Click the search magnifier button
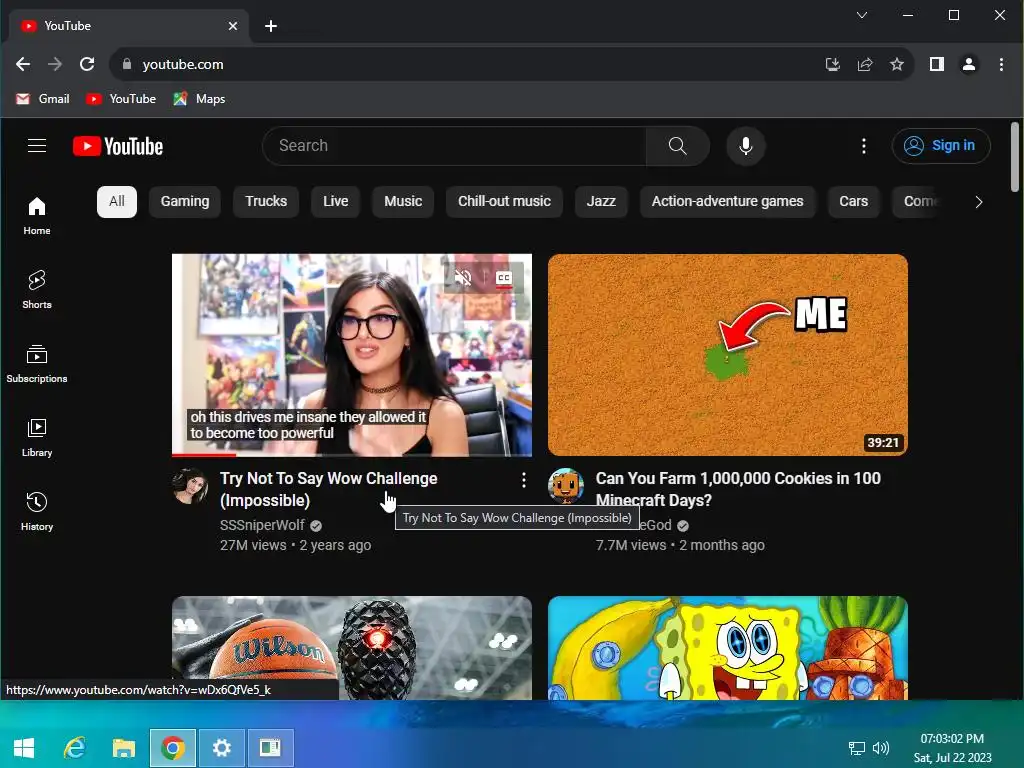The width and height of the screenshot is (1024, 768). pyautogui.click(x=678, y=146)
